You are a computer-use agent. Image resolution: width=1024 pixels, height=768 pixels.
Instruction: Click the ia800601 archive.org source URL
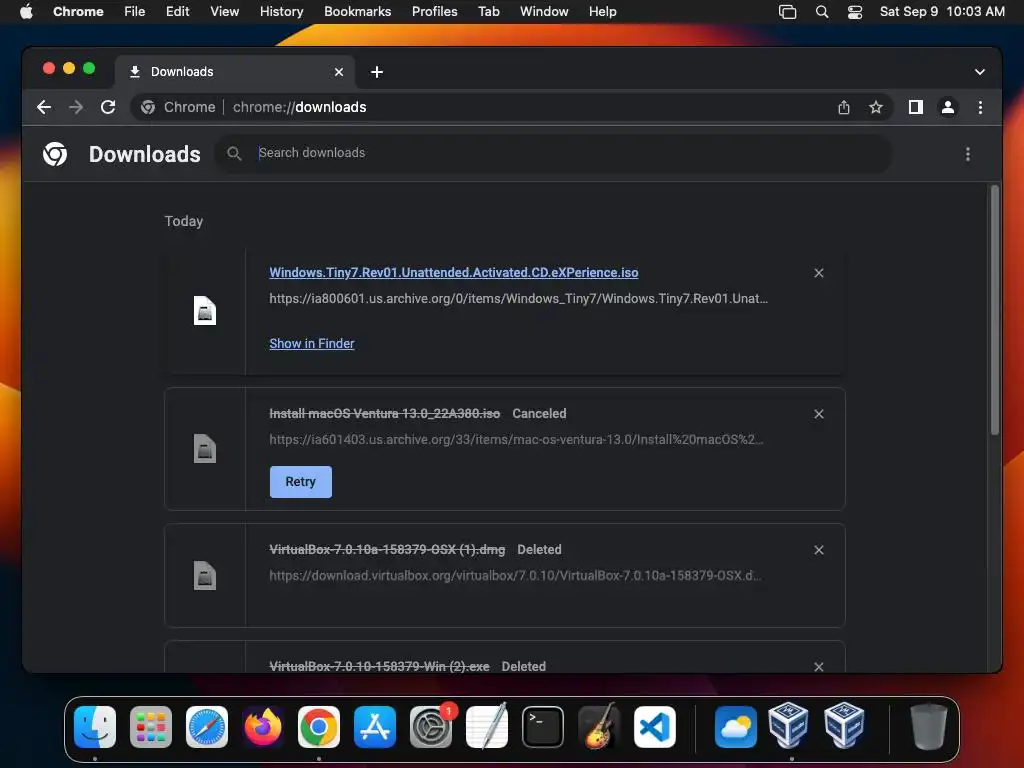point(519,298)
